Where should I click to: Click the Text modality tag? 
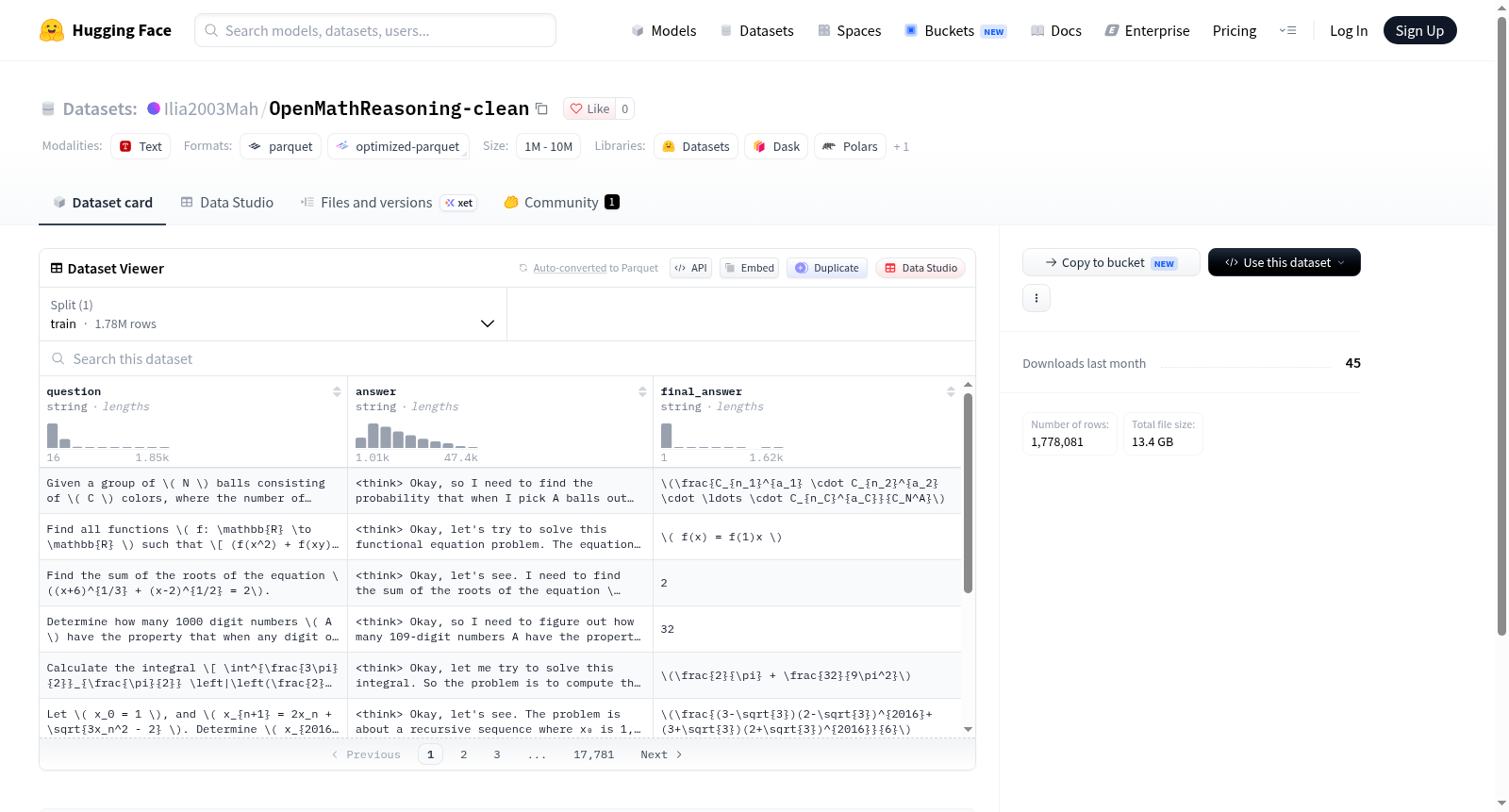141,146
